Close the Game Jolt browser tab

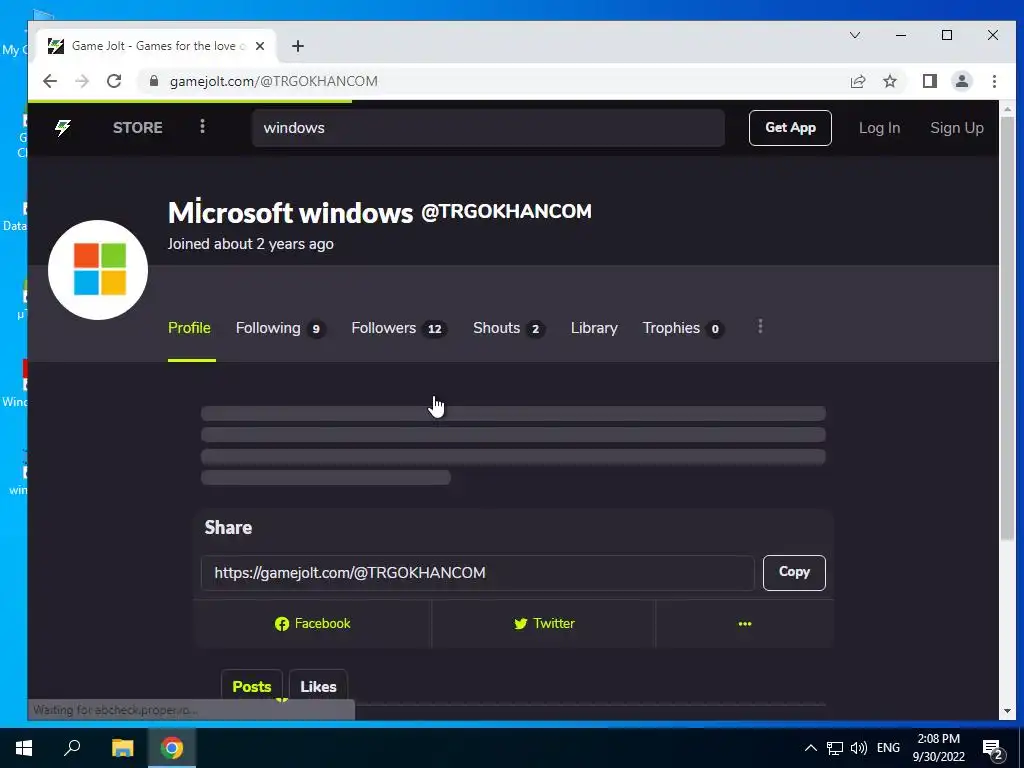(260, 46)
